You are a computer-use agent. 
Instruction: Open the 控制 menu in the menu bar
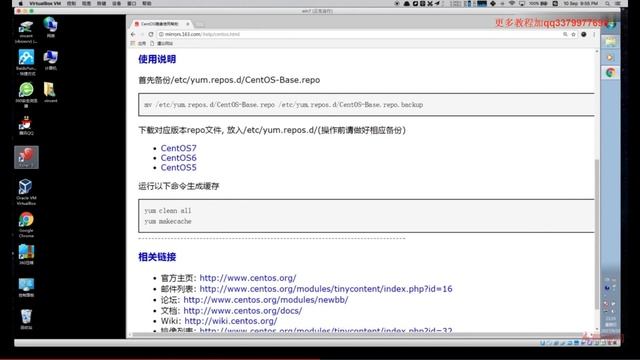pos(71,3)
